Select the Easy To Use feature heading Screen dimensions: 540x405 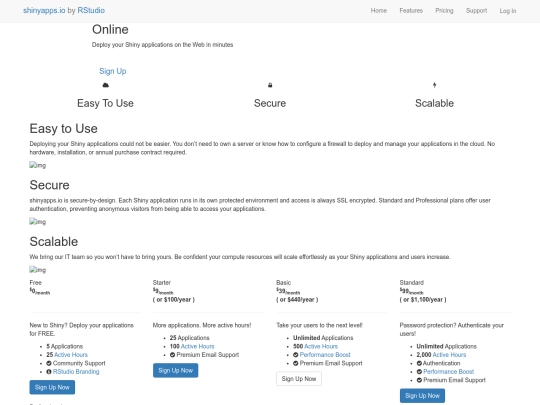pos(105,103)
